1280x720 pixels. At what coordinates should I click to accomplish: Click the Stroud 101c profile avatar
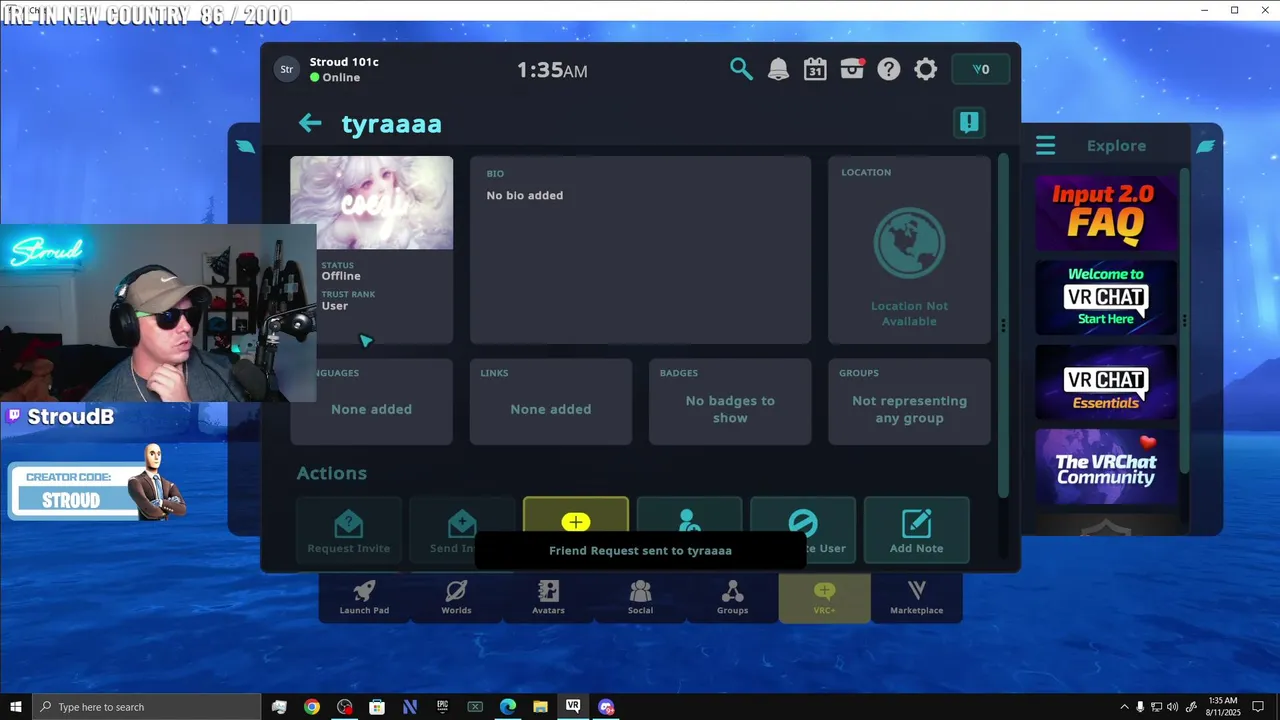286,69
